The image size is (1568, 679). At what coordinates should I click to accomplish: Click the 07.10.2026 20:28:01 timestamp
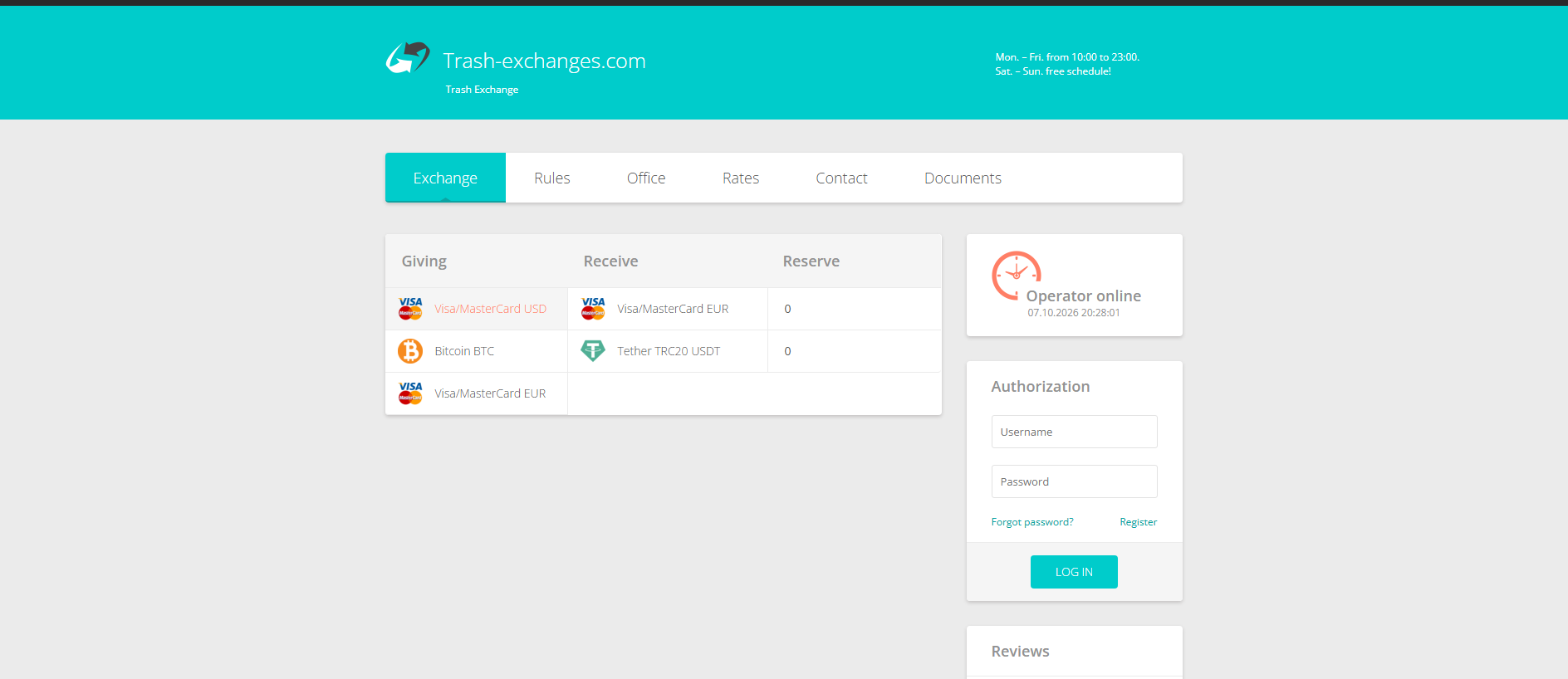pos(1074,313)
